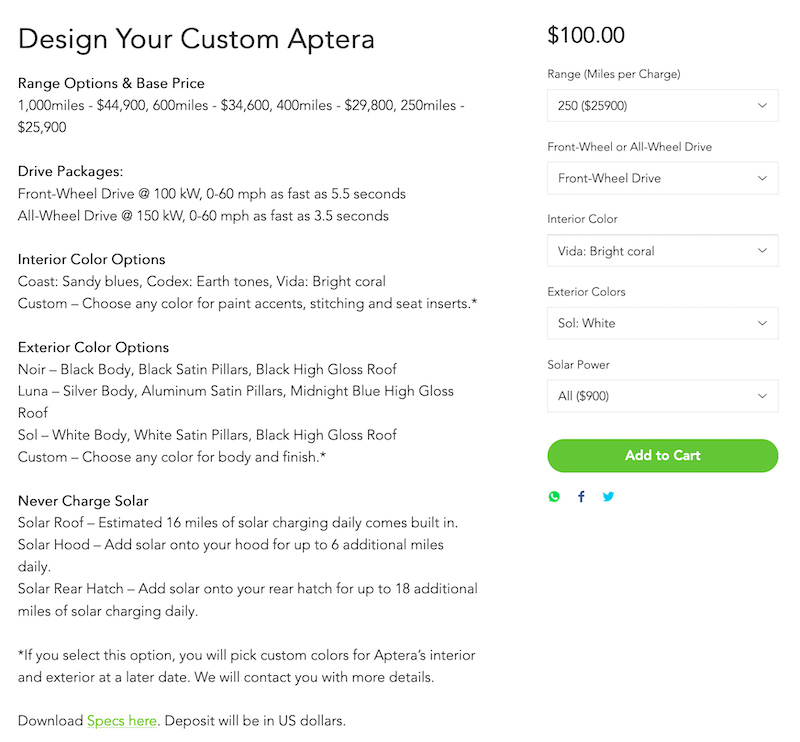Click the 'Interior Color' field label
Viewport: 800px width, 742px height.
582,219
